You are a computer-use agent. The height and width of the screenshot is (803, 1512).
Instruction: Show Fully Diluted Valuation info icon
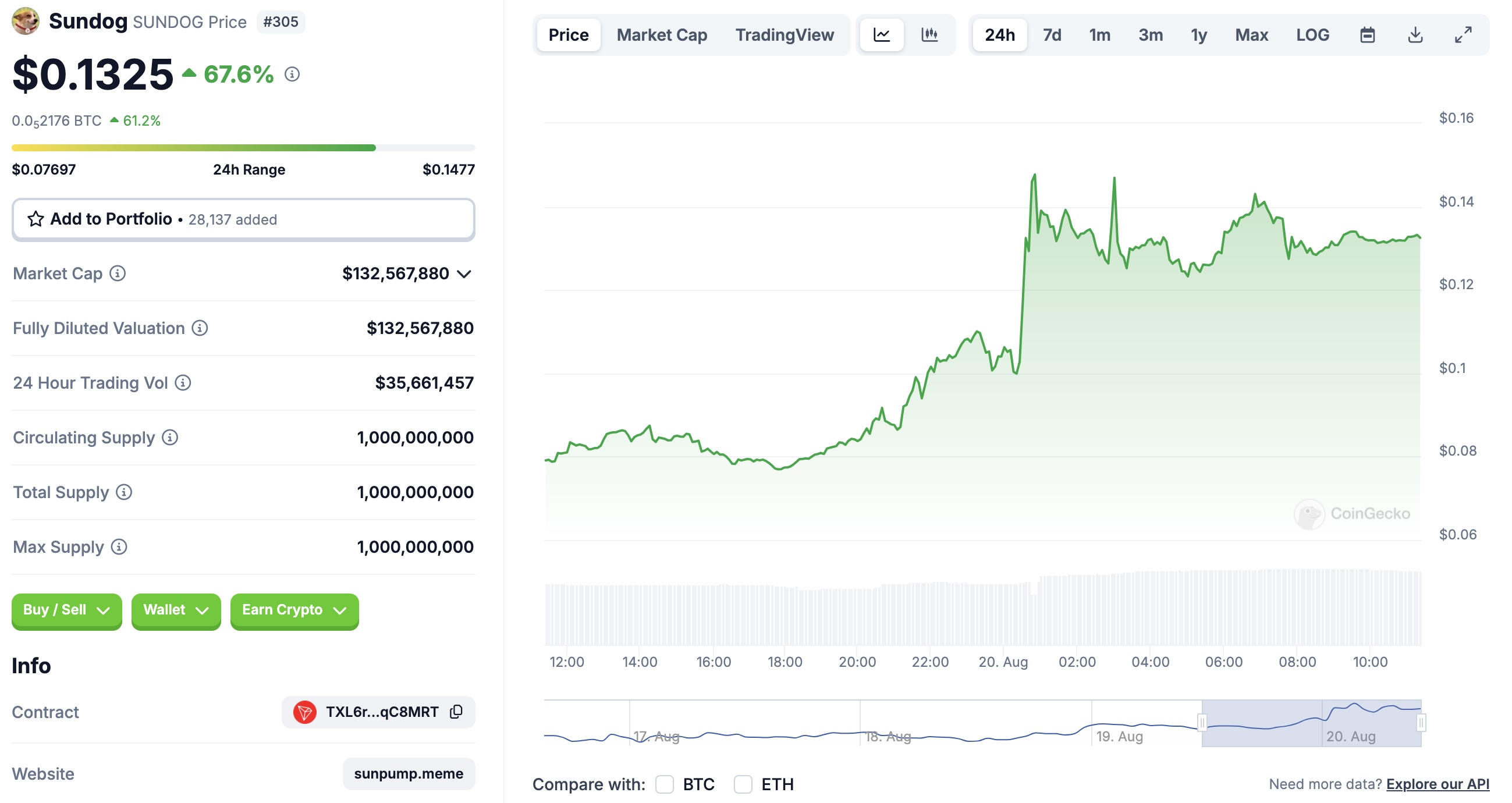pyautogui.click(x=200, y=328)
